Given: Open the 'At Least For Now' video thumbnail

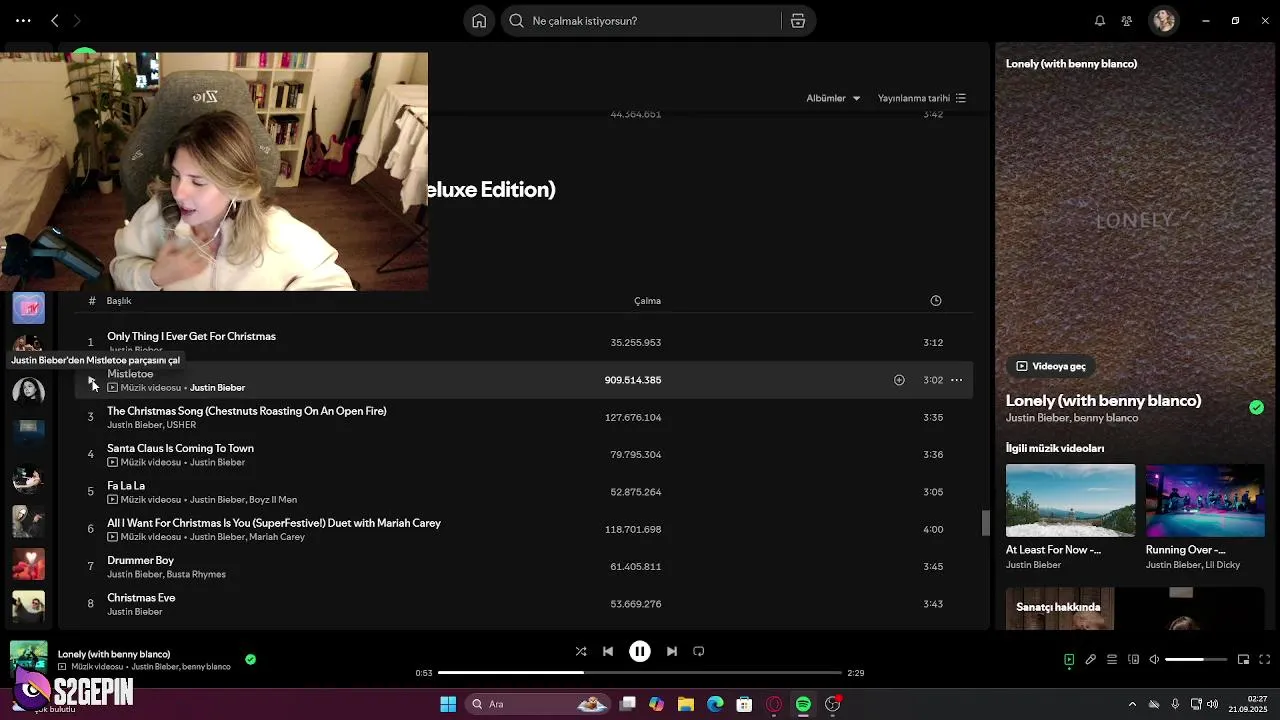Looking at the screenshot, I should coord(1070,500).
